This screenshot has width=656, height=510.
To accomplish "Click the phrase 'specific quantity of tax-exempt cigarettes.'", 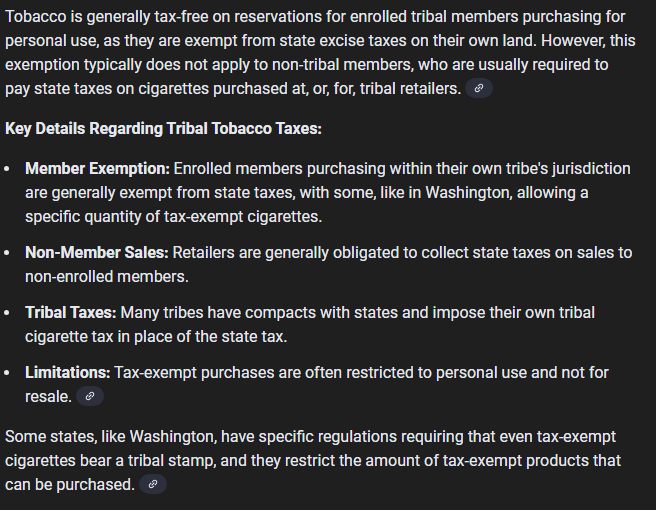I will [174, 217].
